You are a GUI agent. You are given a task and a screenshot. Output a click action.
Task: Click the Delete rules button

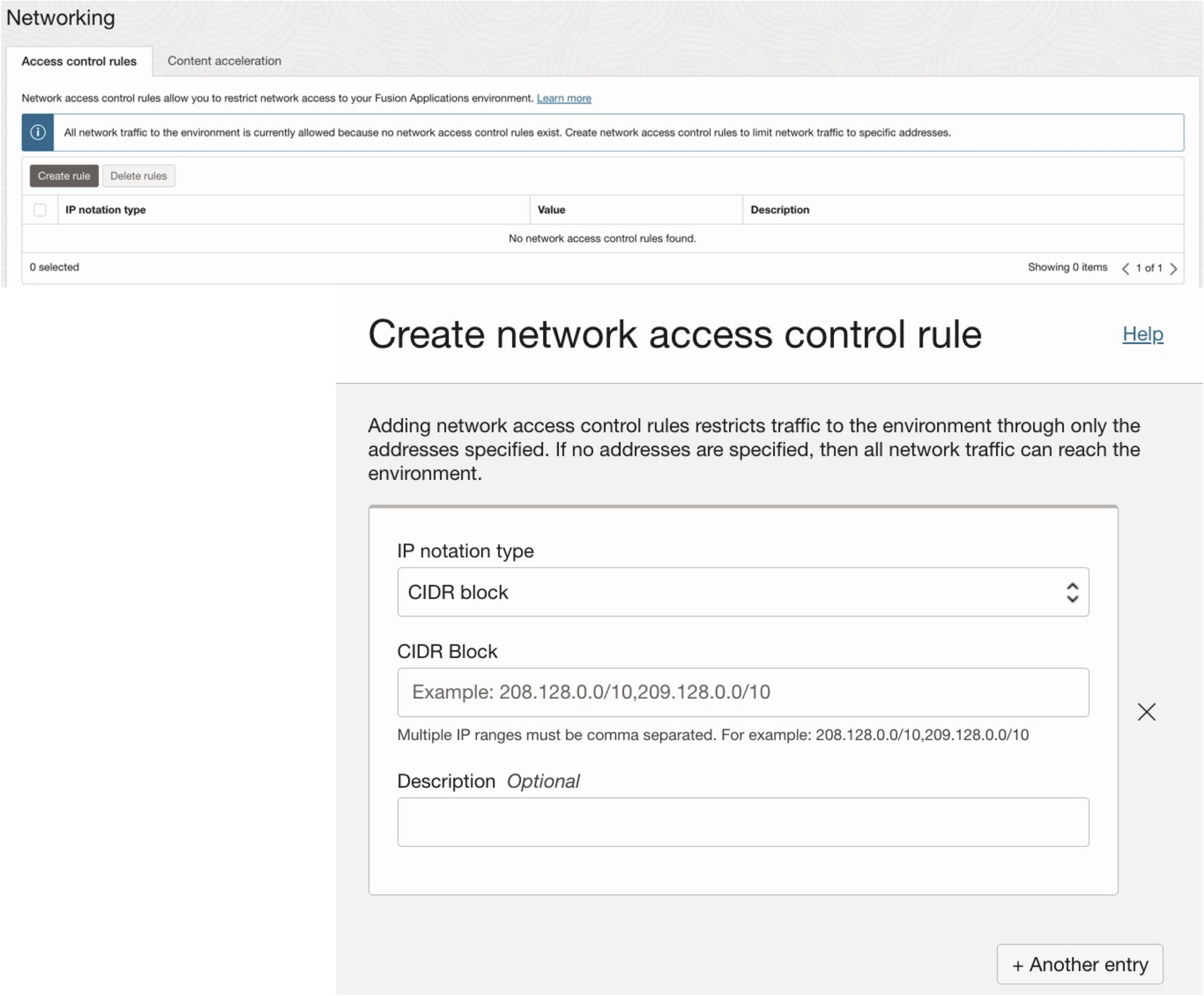[138, 176]
